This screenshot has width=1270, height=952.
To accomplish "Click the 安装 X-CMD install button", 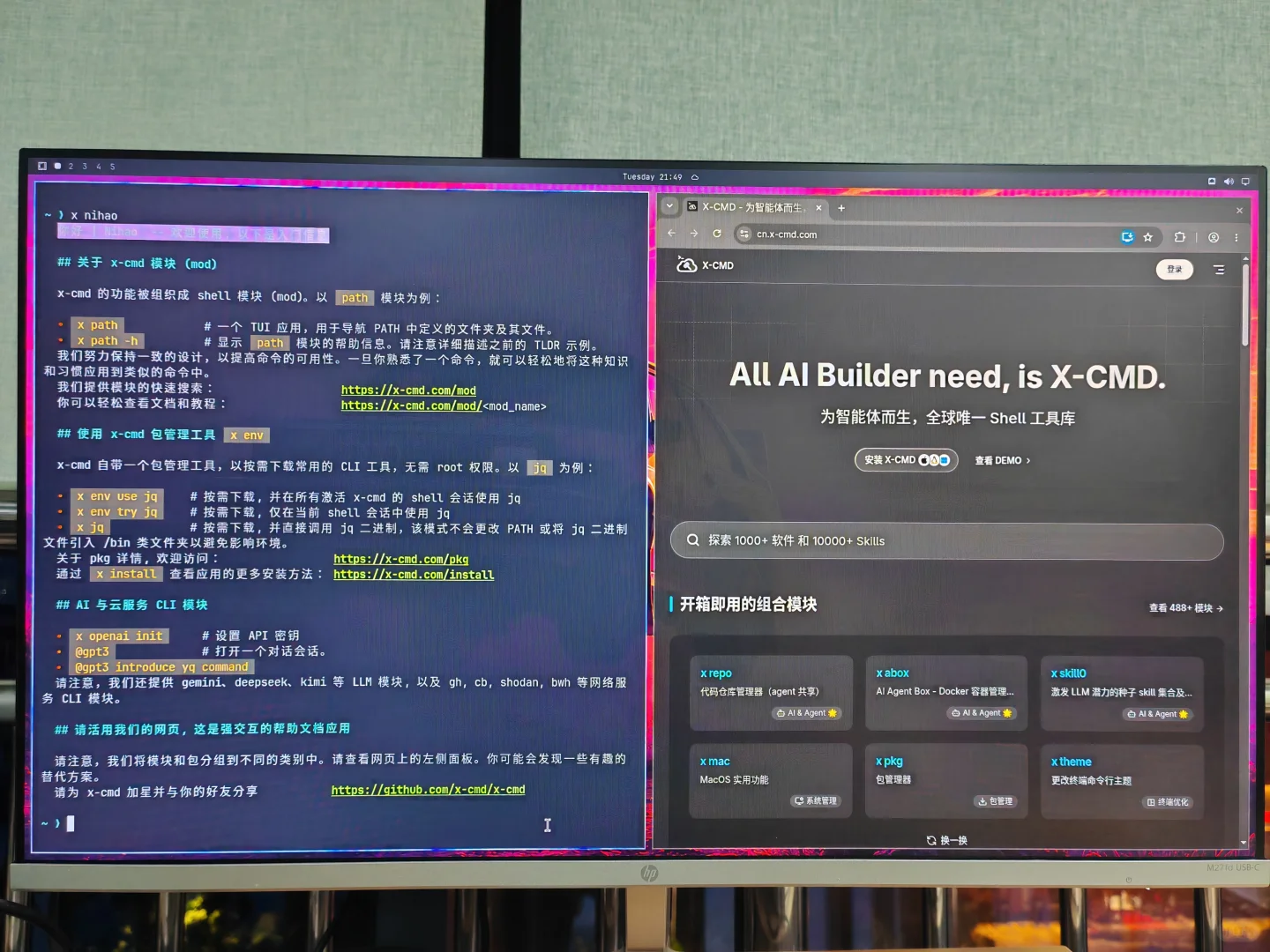I will click(x=906, y=460).
